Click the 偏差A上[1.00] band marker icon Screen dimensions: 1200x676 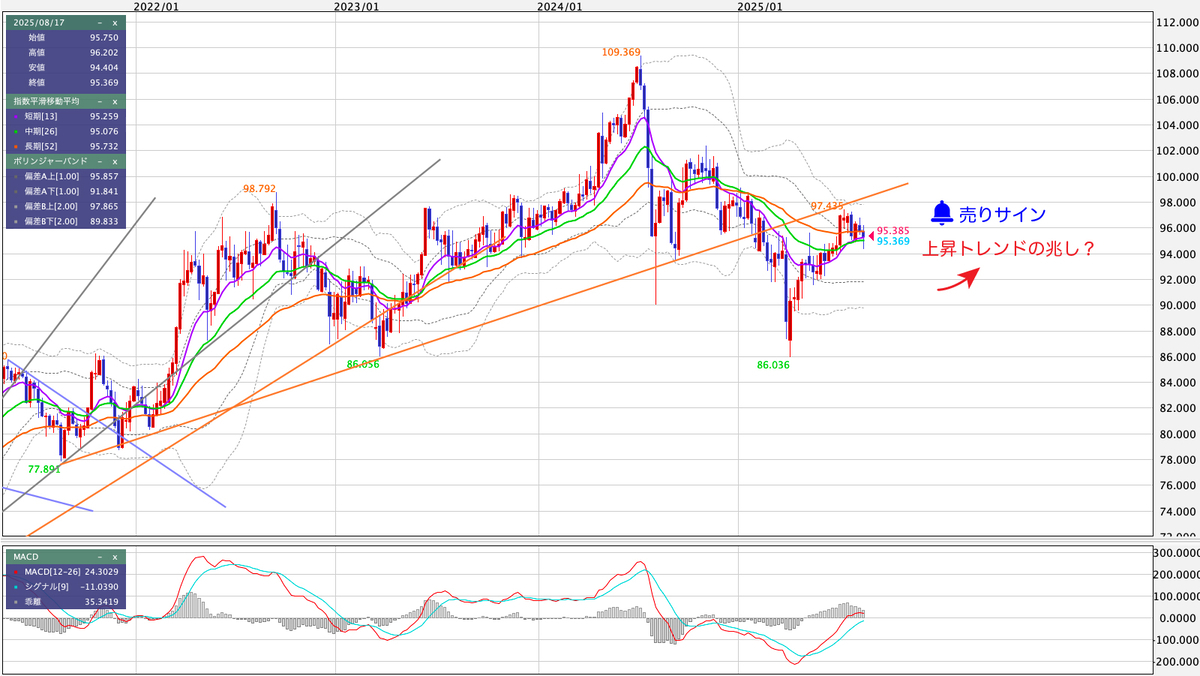[x=16, y=176]
